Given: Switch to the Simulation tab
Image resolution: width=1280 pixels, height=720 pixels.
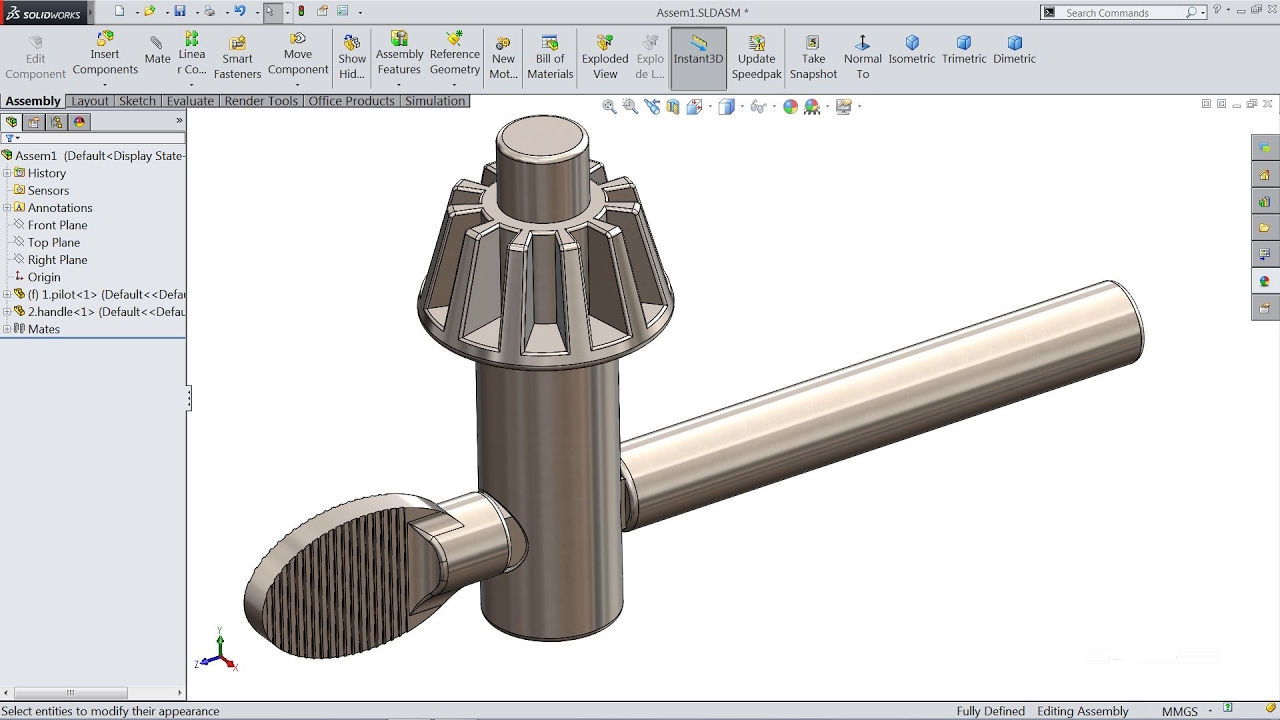Looking at the screenshot, I should (435, 101).
